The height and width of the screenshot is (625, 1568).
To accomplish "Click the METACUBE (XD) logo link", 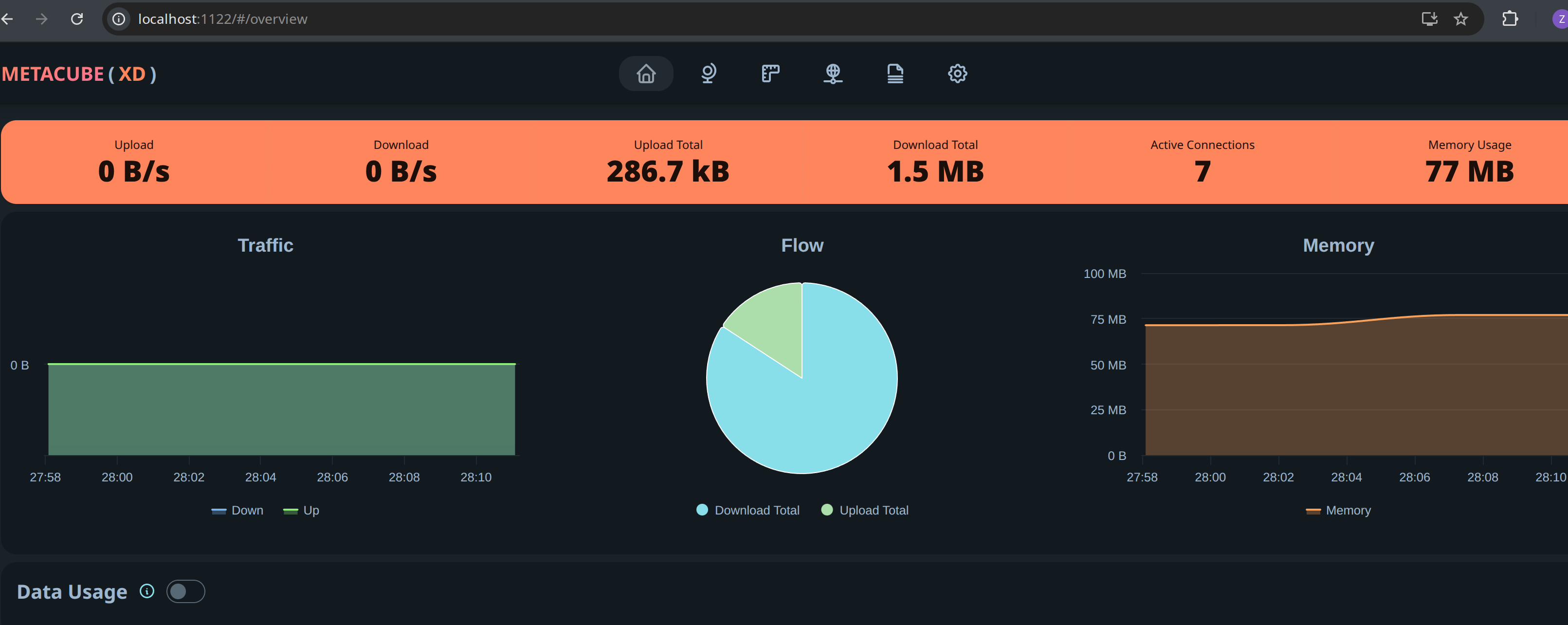I will tap(79, 74).
